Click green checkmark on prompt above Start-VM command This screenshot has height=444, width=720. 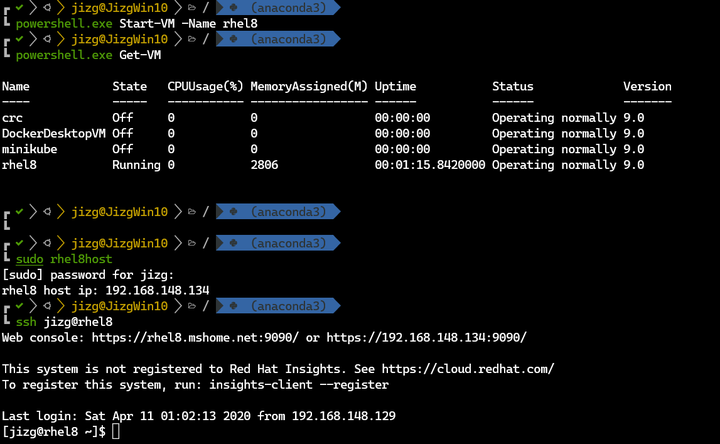19,8
